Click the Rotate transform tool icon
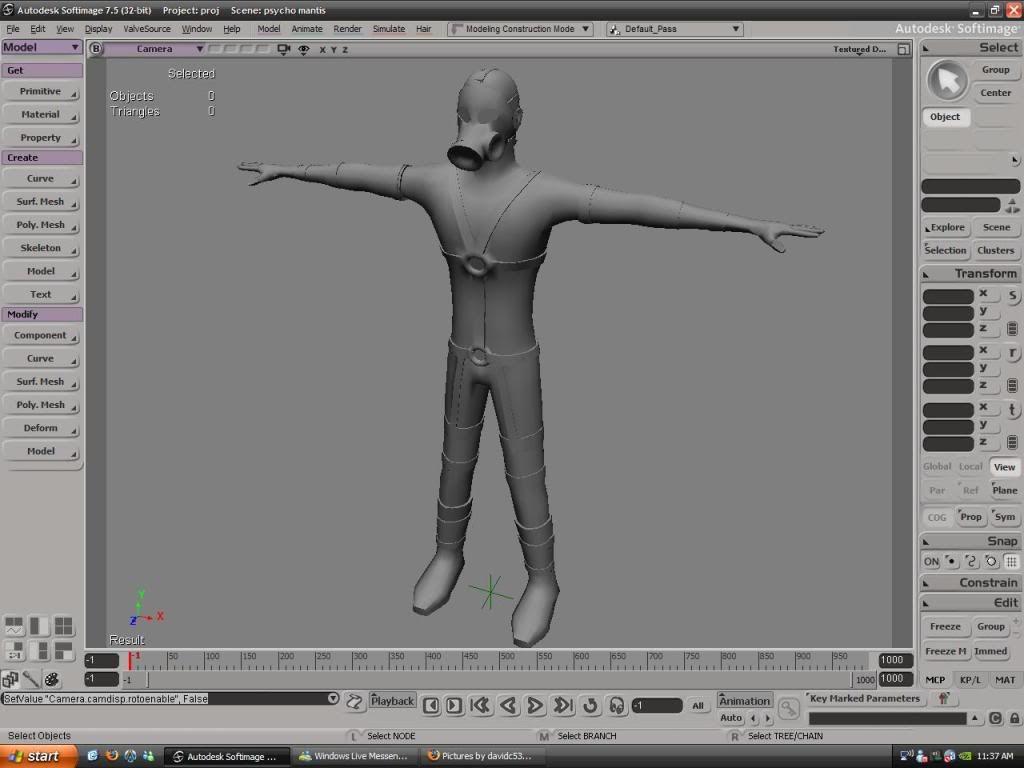Screen dimensions: 1024x768 [1012, 353]
